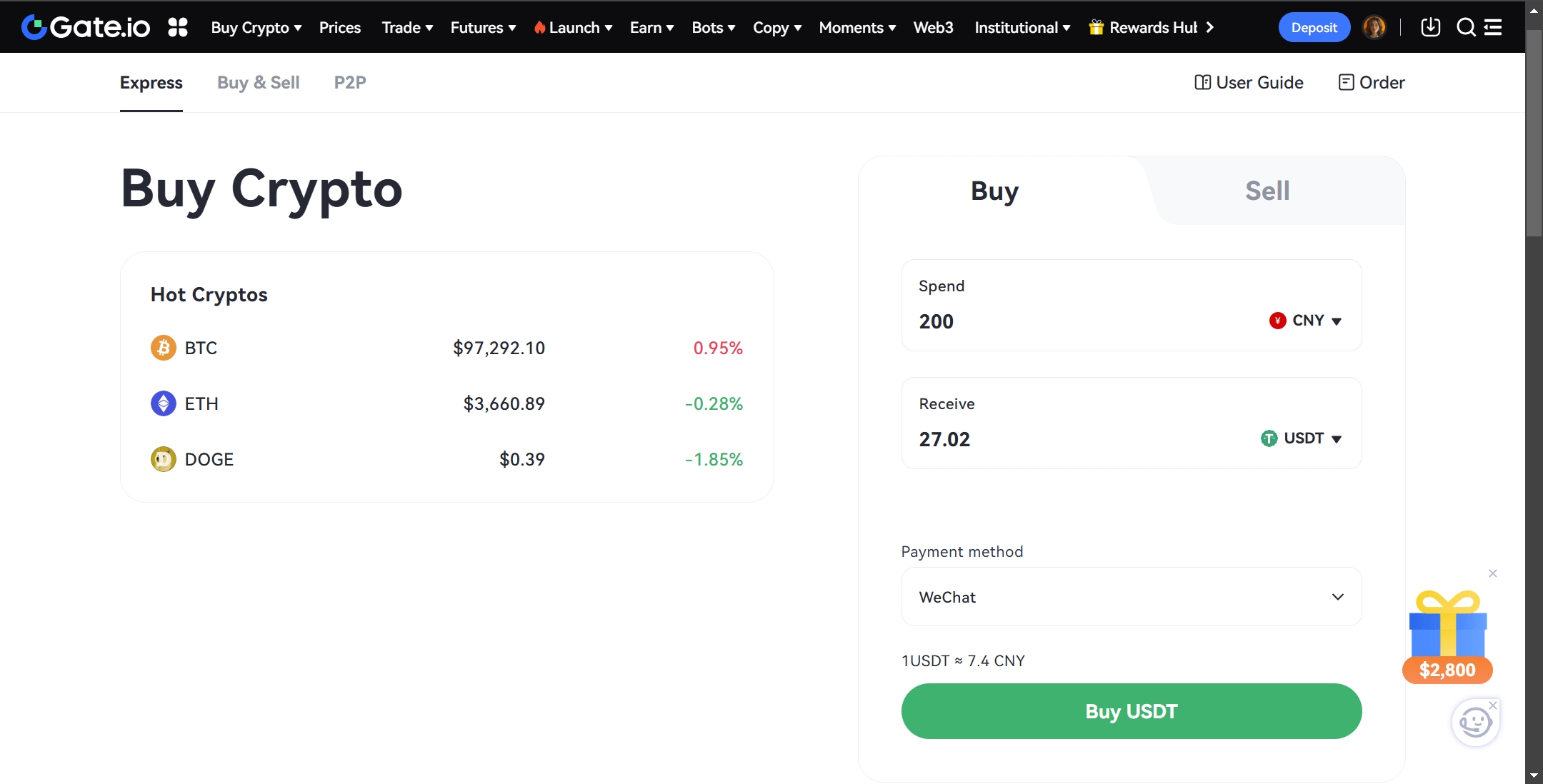Close the gift box promotion

click(1492, 573)
